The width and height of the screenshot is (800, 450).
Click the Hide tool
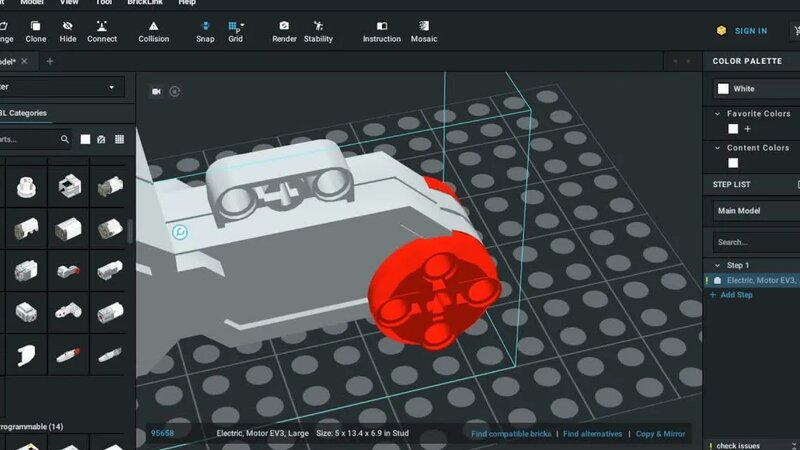[67, 32]
